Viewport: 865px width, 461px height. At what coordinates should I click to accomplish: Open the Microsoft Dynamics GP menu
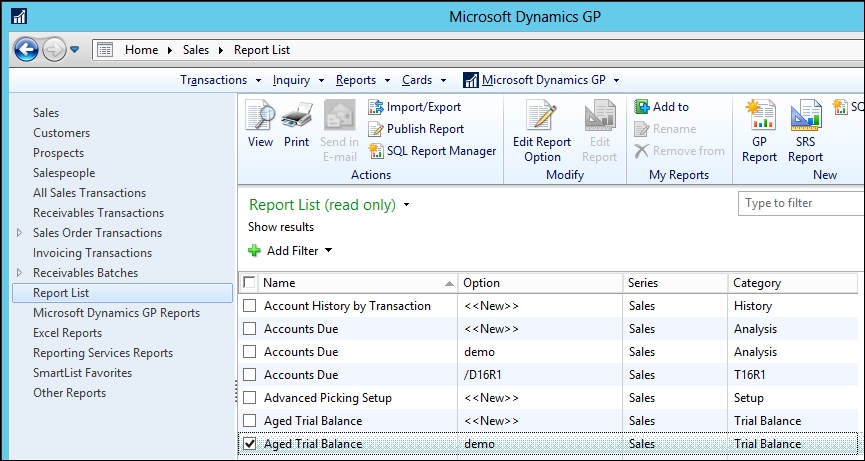541,81
